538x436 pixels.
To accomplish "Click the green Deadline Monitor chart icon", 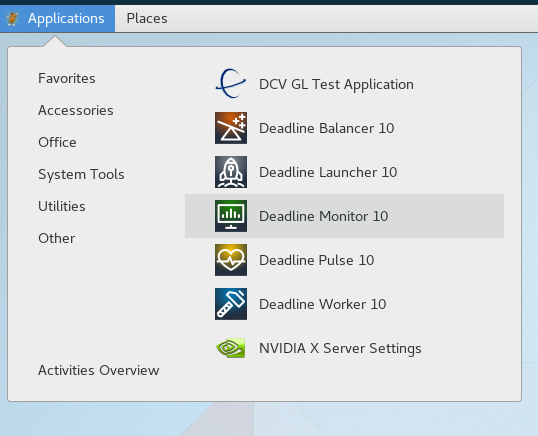I will [x=231, y=216].
